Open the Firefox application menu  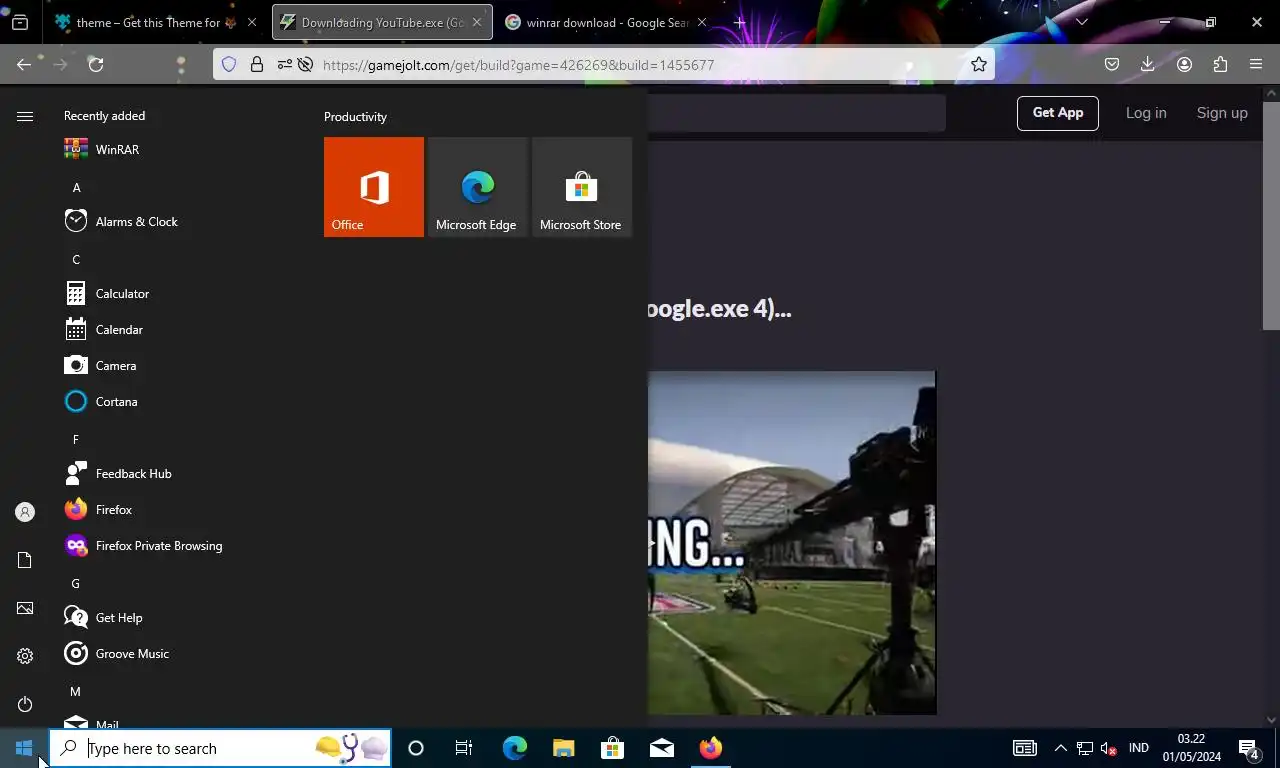pos(1256,64)
